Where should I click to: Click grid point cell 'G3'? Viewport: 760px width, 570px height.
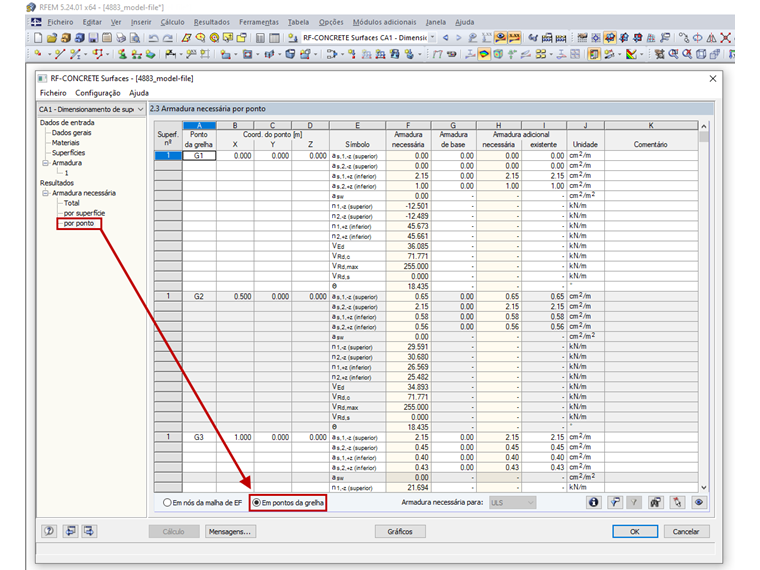tap(199, 437)
